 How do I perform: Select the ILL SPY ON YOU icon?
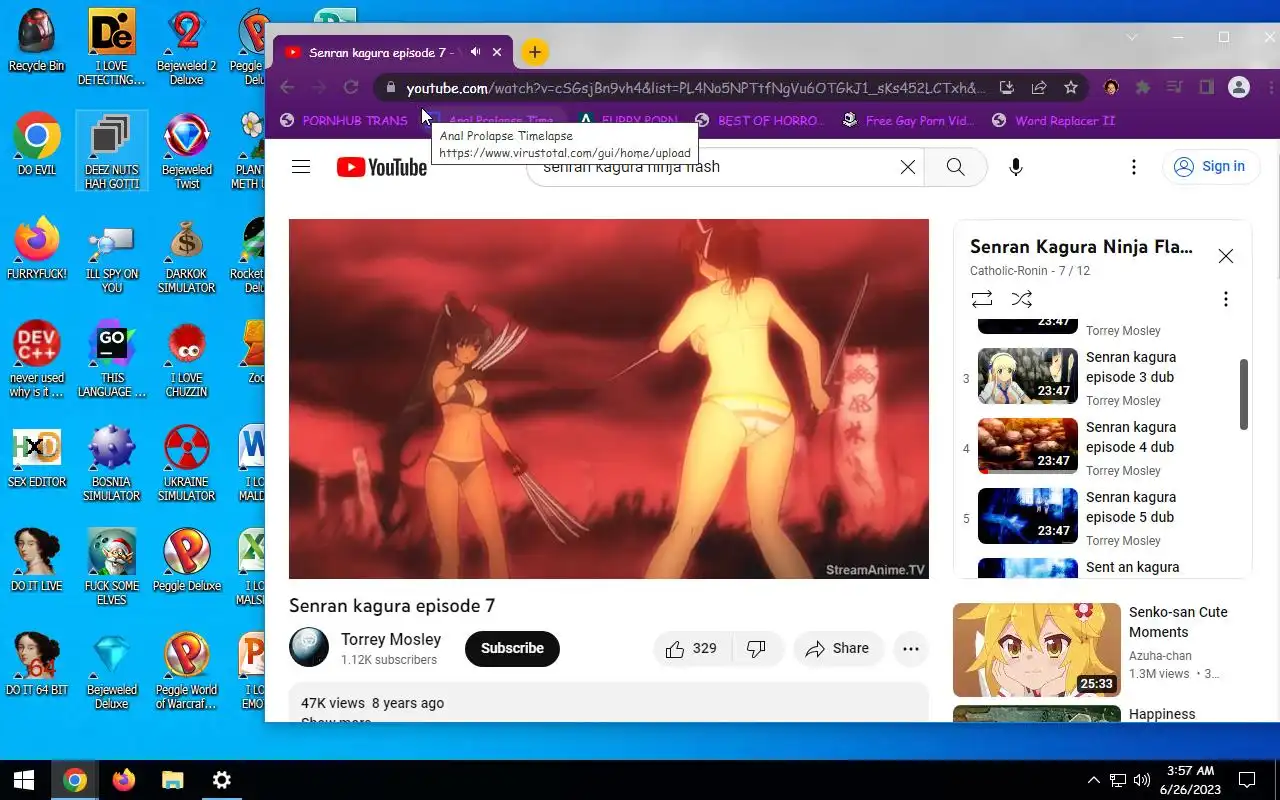[112, 258]
